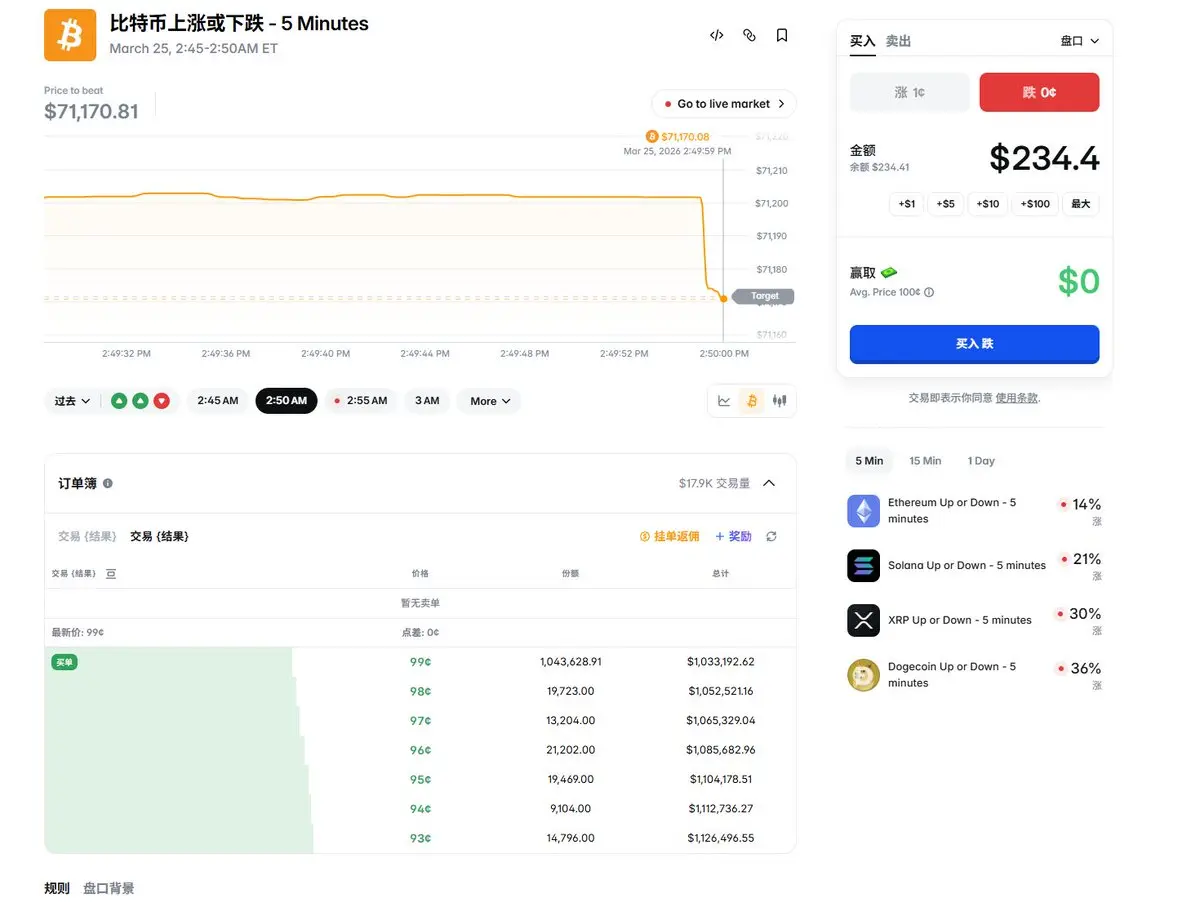Screen dimensions: 1200x907
Task: Open the 盘口背景 tab
Action: (108, 888)
